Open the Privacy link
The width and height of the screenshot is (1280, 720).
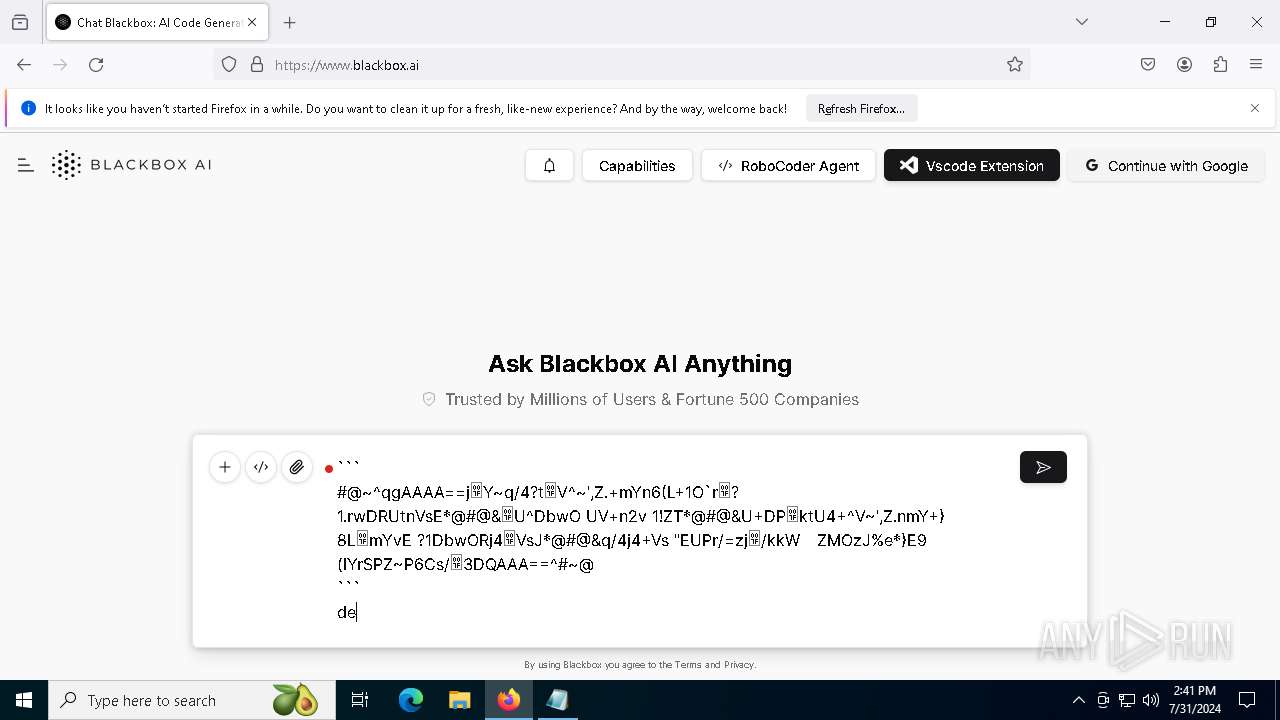point(739,665)
